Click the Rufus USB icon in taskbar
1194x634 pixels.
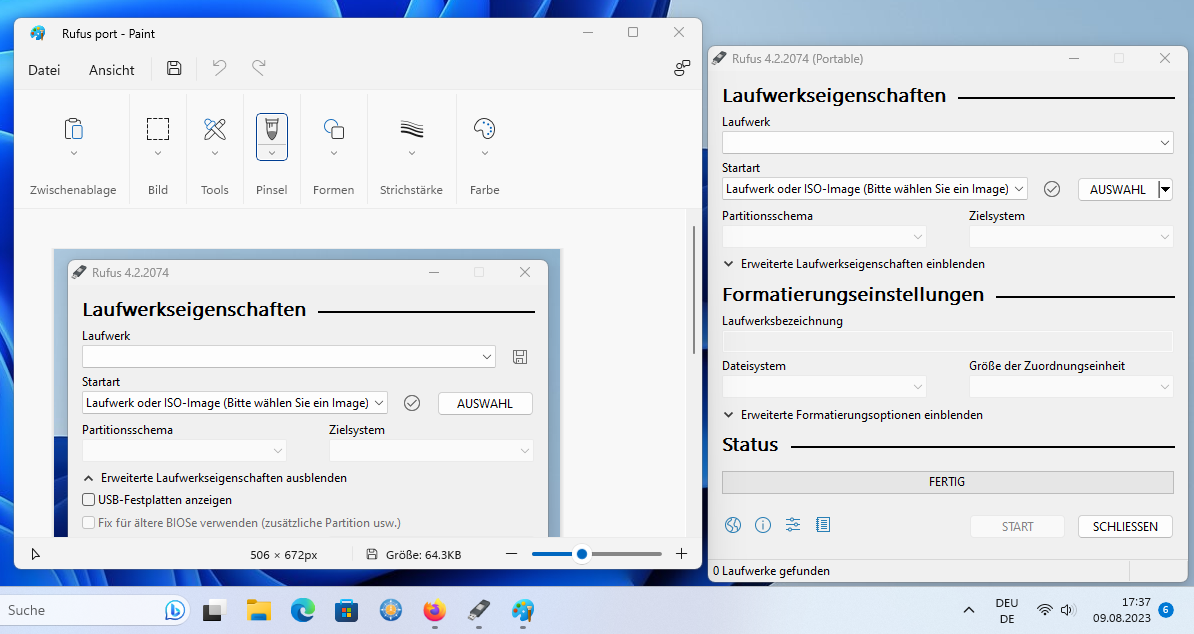click(479, 610)
